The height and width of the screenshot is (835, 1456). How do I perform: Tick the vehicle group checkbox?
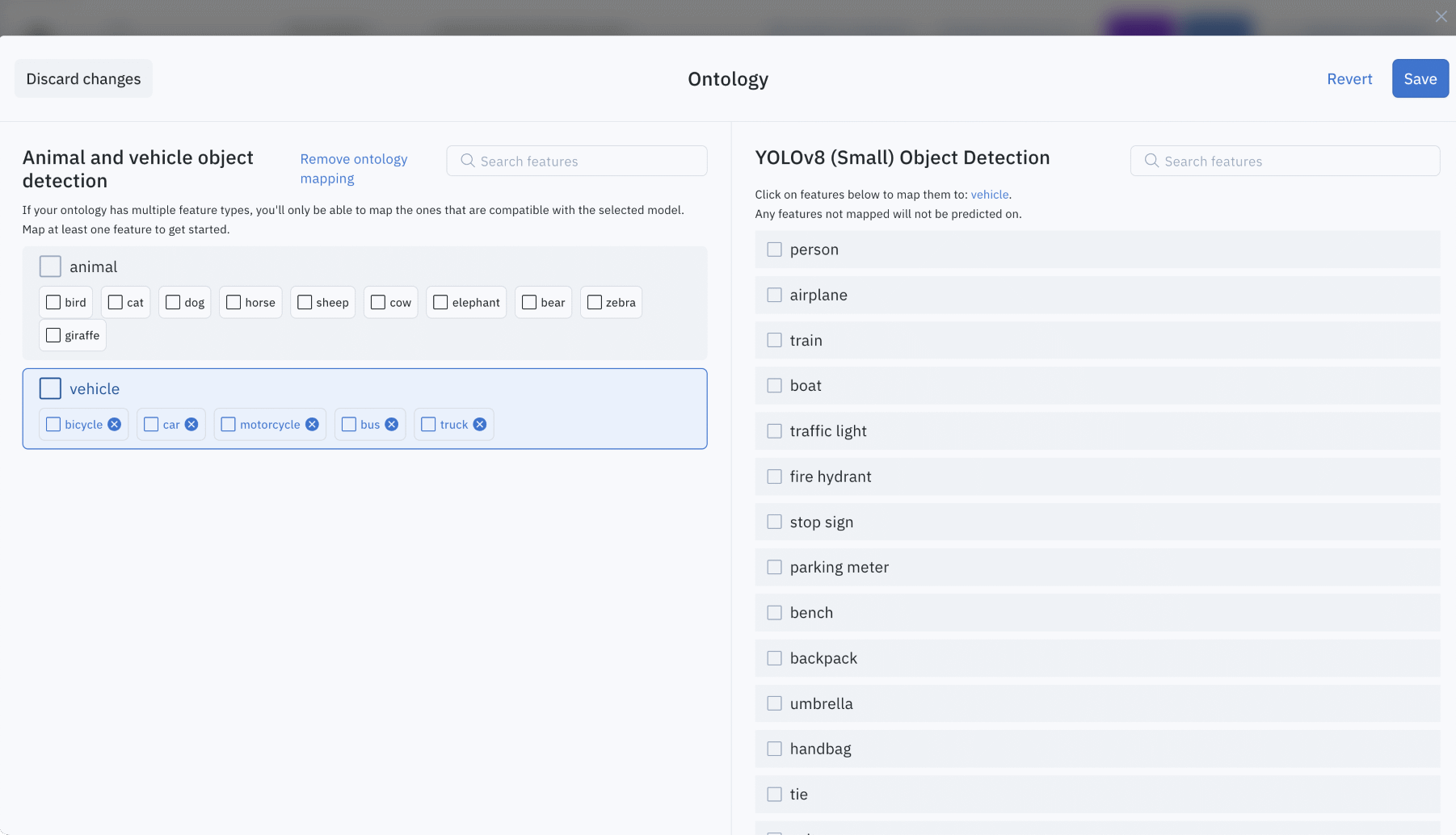point(50,388)
